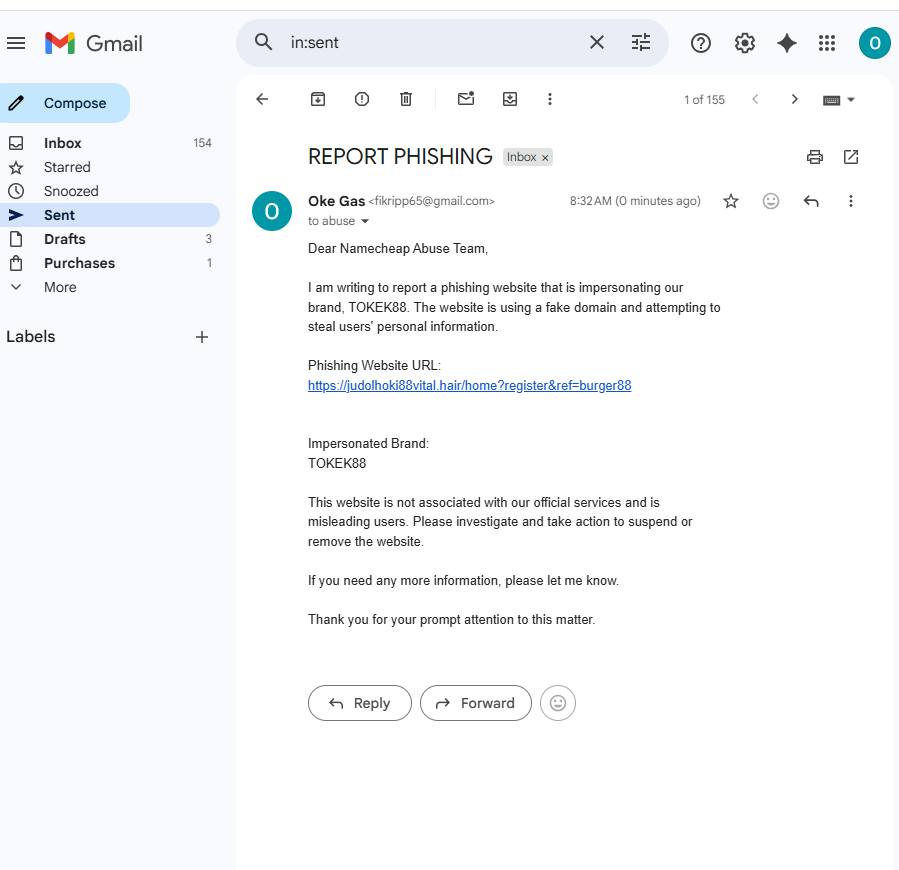Print all with the printer icon
The width and height of the screenshot is (899, 870).
815,157
